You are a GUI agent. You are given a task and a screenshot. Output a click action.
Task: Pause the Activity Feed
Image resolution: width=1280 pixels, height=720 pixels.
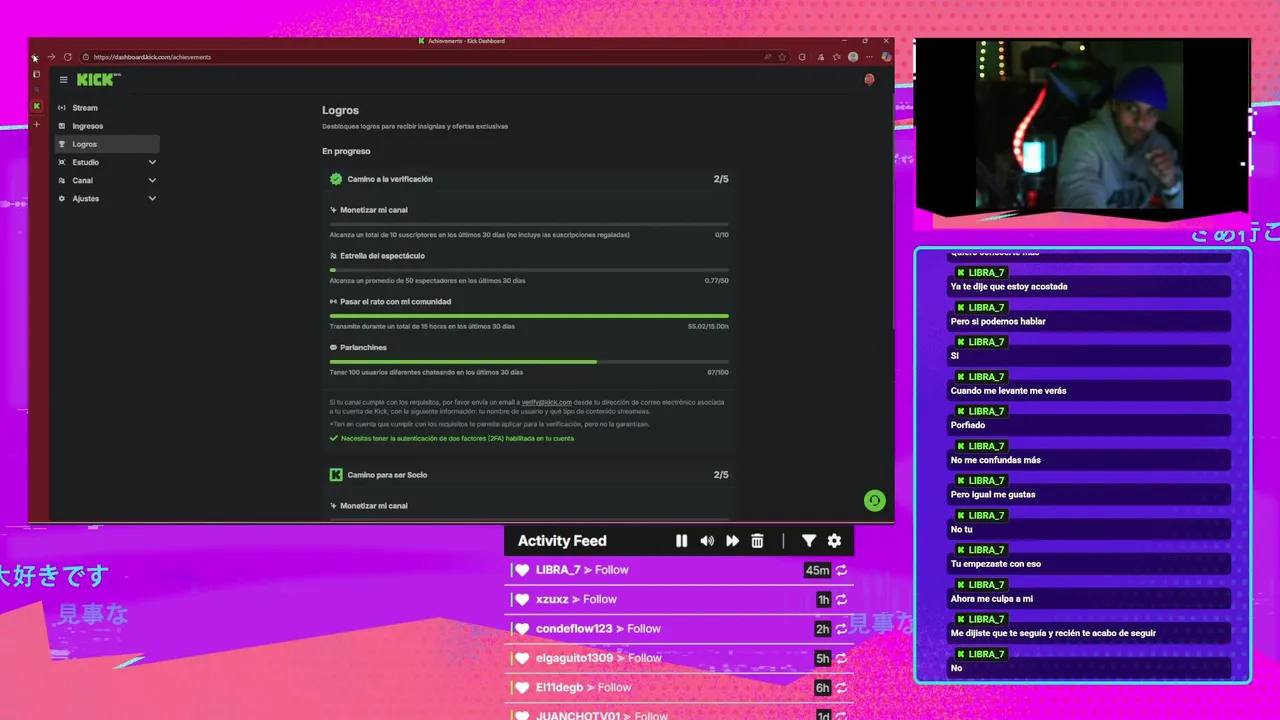click(681, 541)
